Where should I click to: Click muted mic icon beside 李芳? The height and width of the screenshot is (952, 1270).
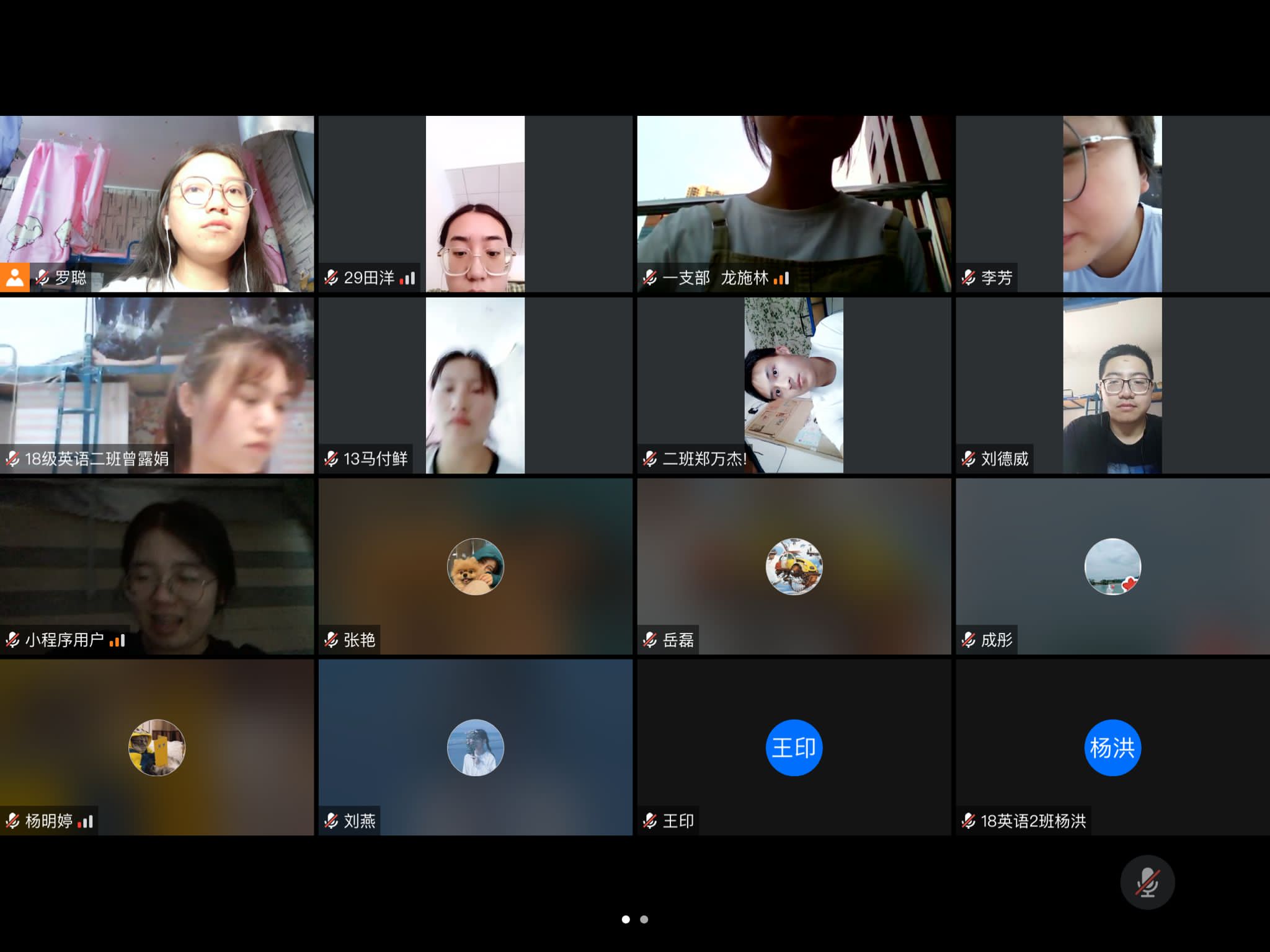[969, 277]
